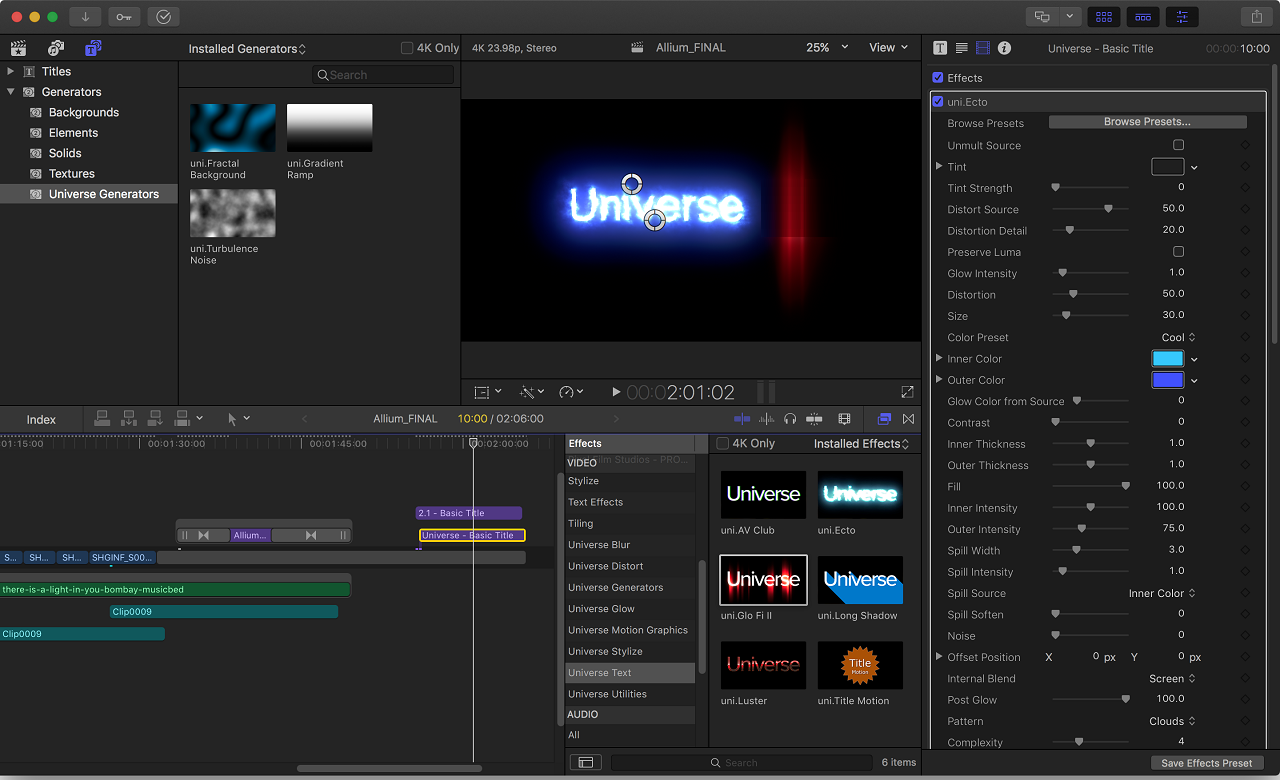Toggle audio skimming waveform icon
Viewport: 1280px width, 780px height.
point(766,419)
